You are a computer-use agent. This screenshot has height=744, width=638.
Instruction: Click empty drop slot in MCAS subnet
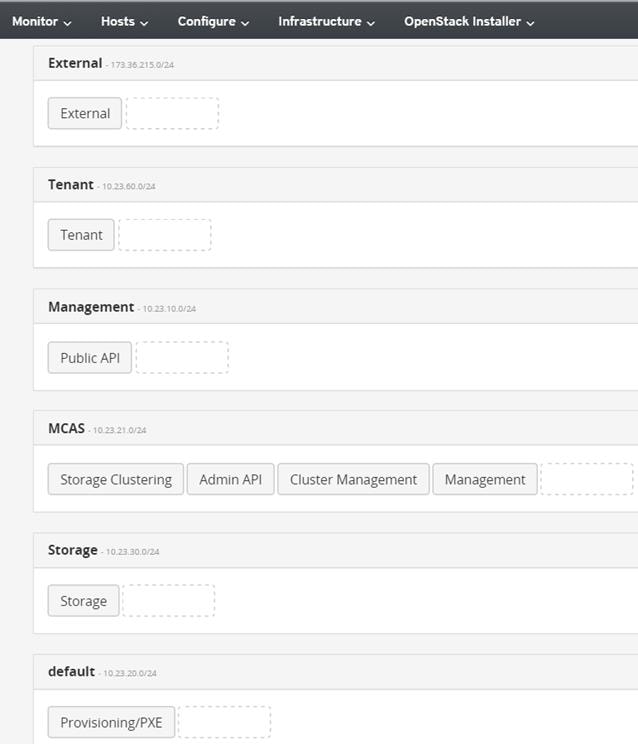[x=587, y=479]
